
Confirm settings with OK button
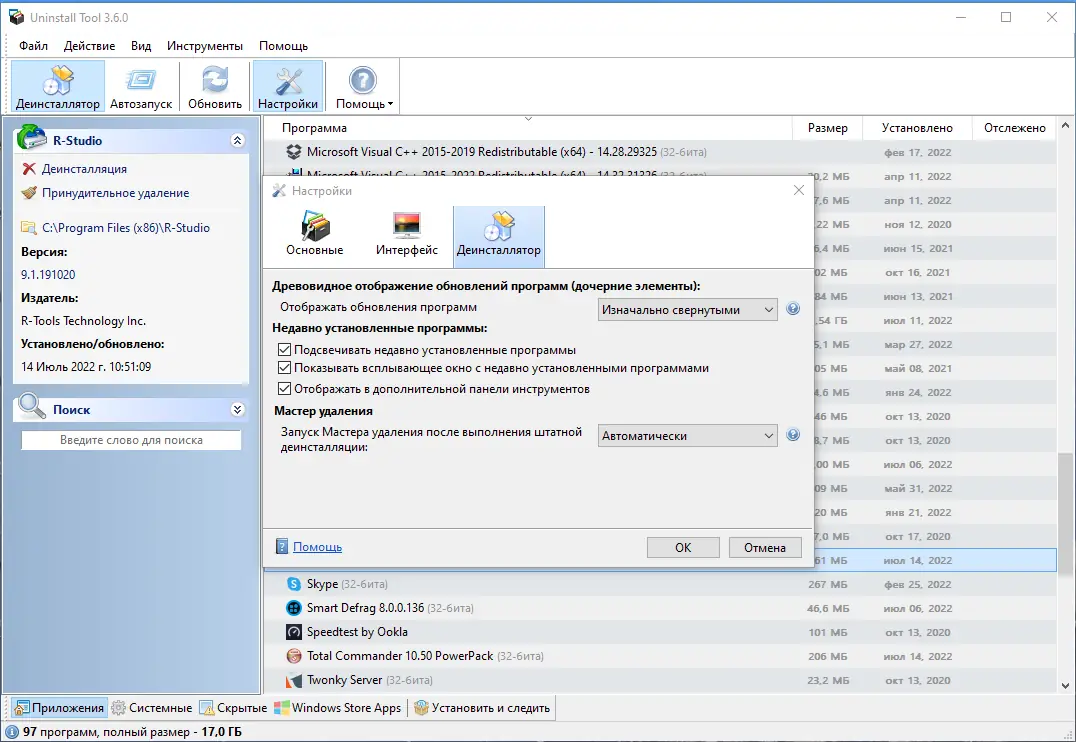683,547
